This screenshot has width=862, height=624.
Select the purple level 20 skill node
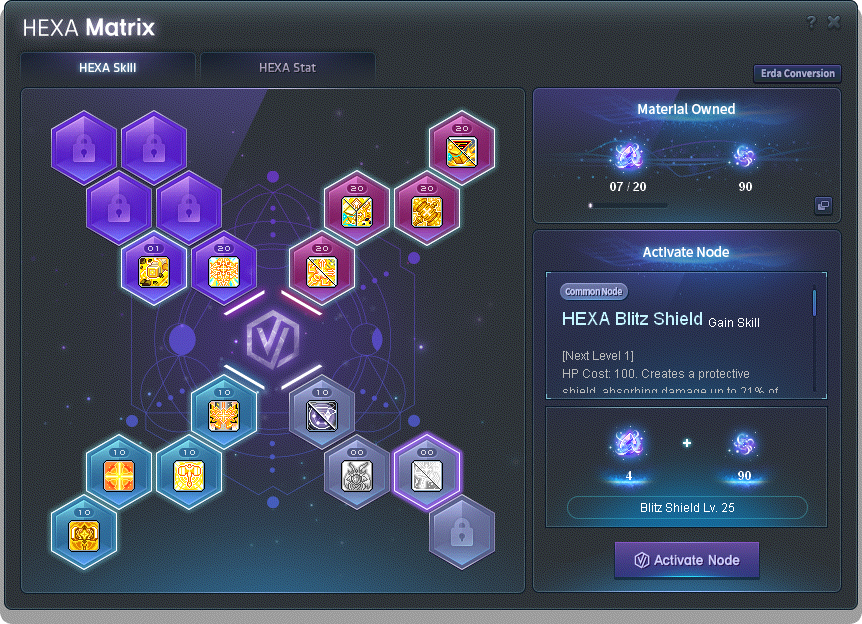224,268
